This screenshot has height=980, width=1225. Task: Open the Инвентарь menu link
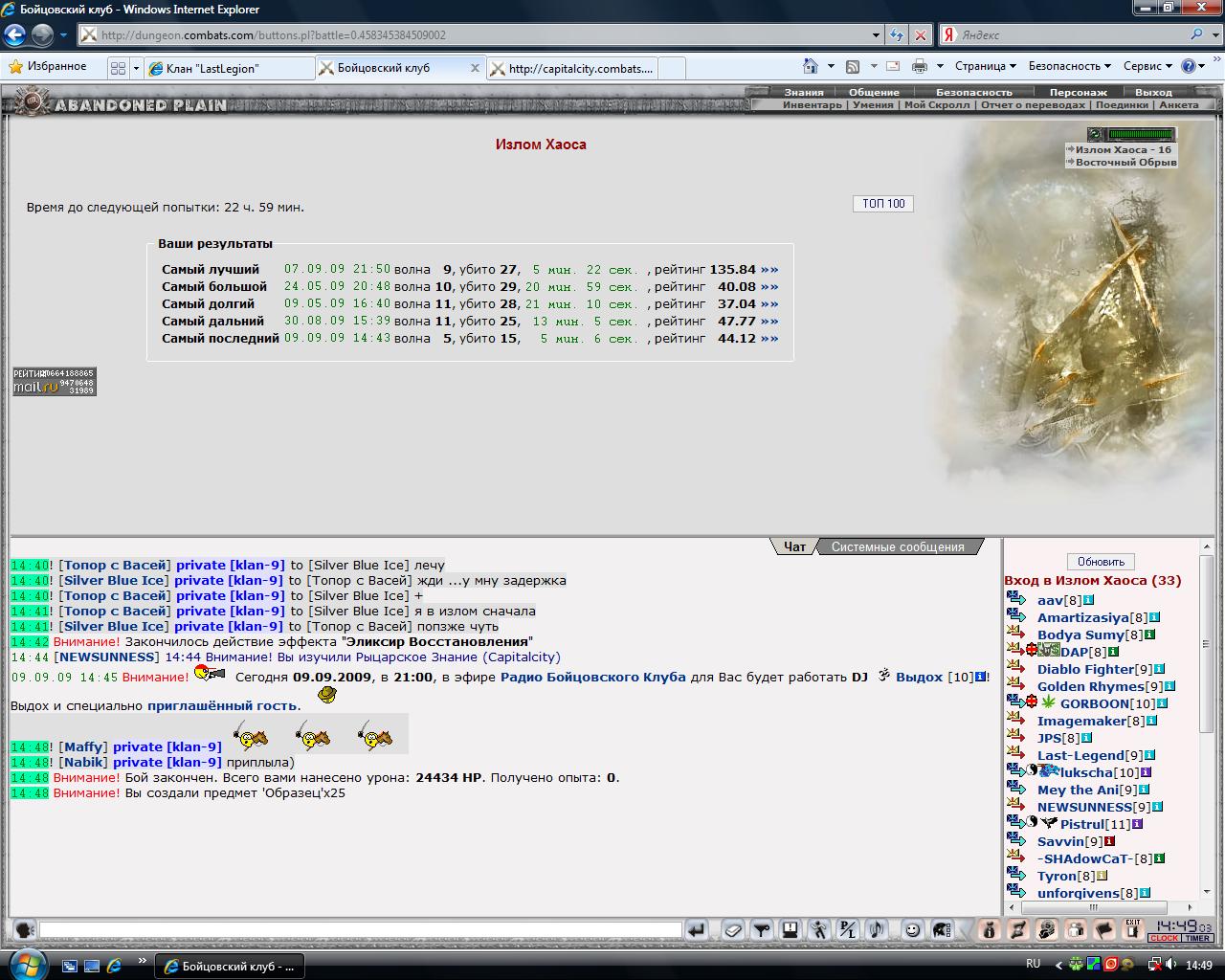click(x=812, y=105)
